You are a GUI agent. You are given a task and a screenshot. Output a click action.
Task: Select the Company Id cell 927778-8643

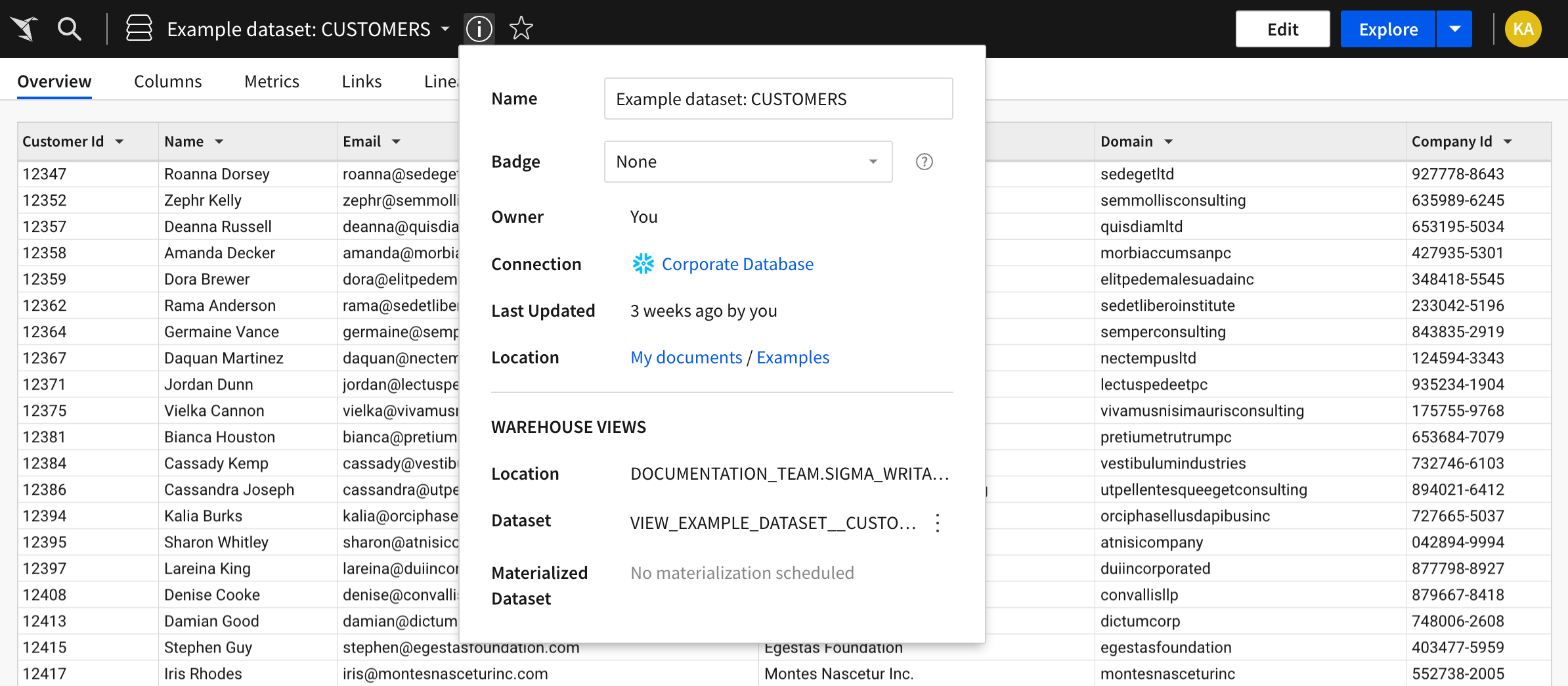(1478, 174)
